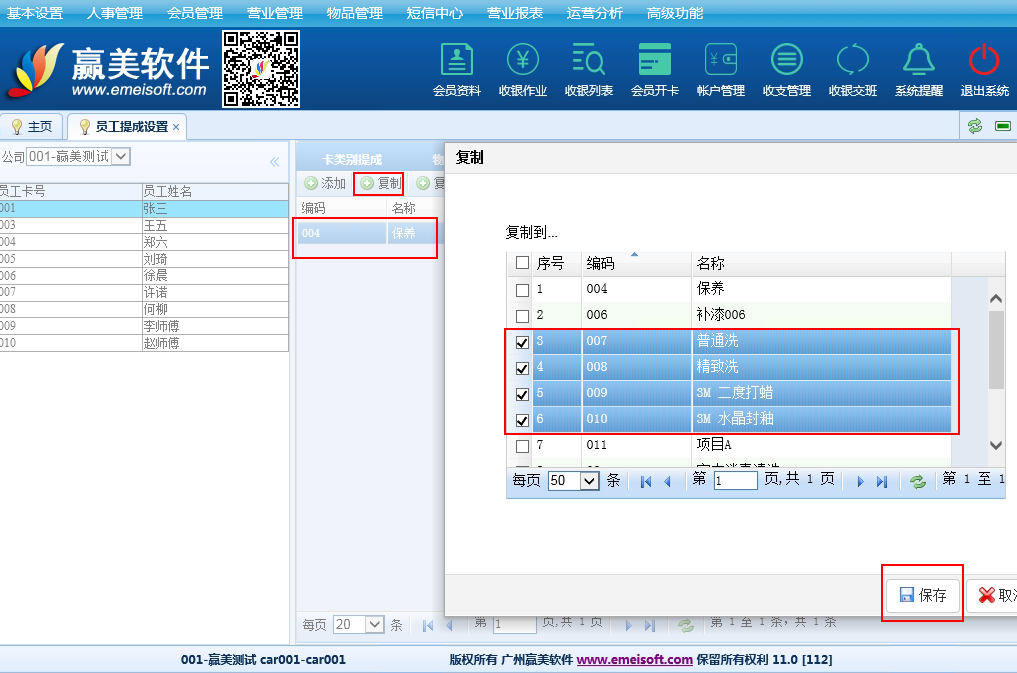Click the dialog list's vertical scrollbar
This screenshot has width=1017, height=673.
(x=996, y=370)
